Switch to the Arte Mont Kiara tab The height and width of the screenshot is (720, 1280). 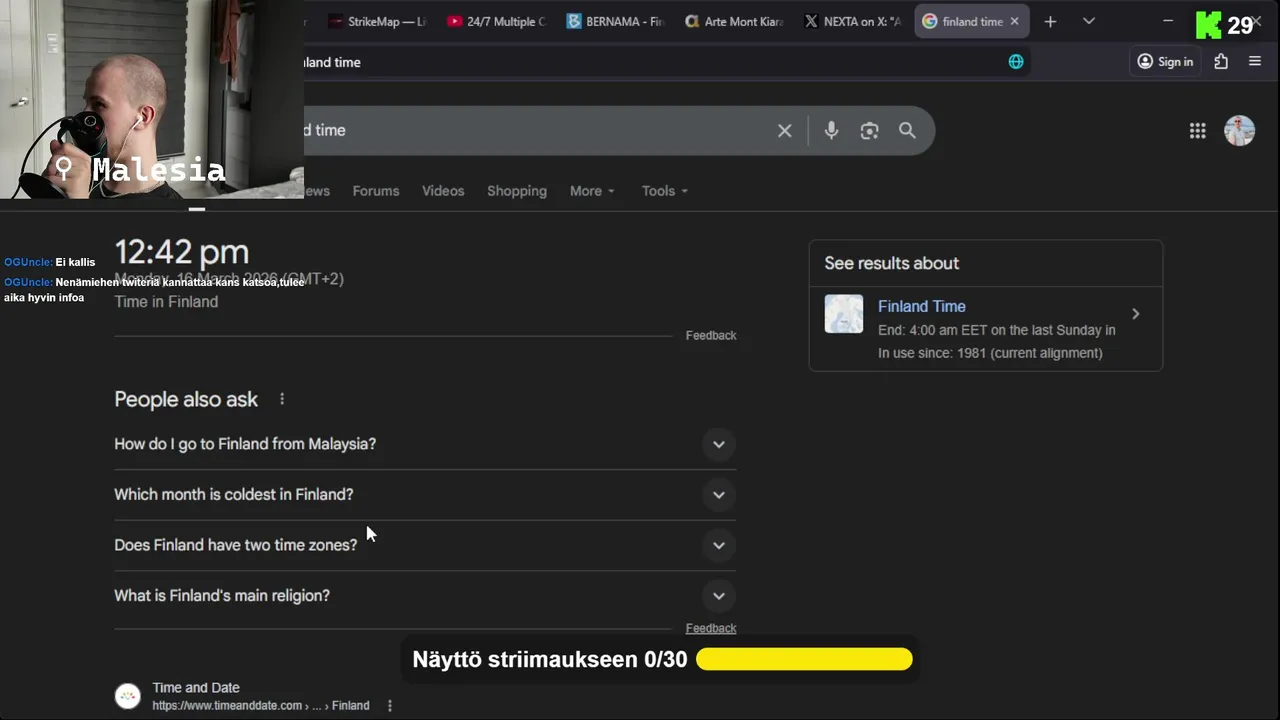tap(735, 21)
